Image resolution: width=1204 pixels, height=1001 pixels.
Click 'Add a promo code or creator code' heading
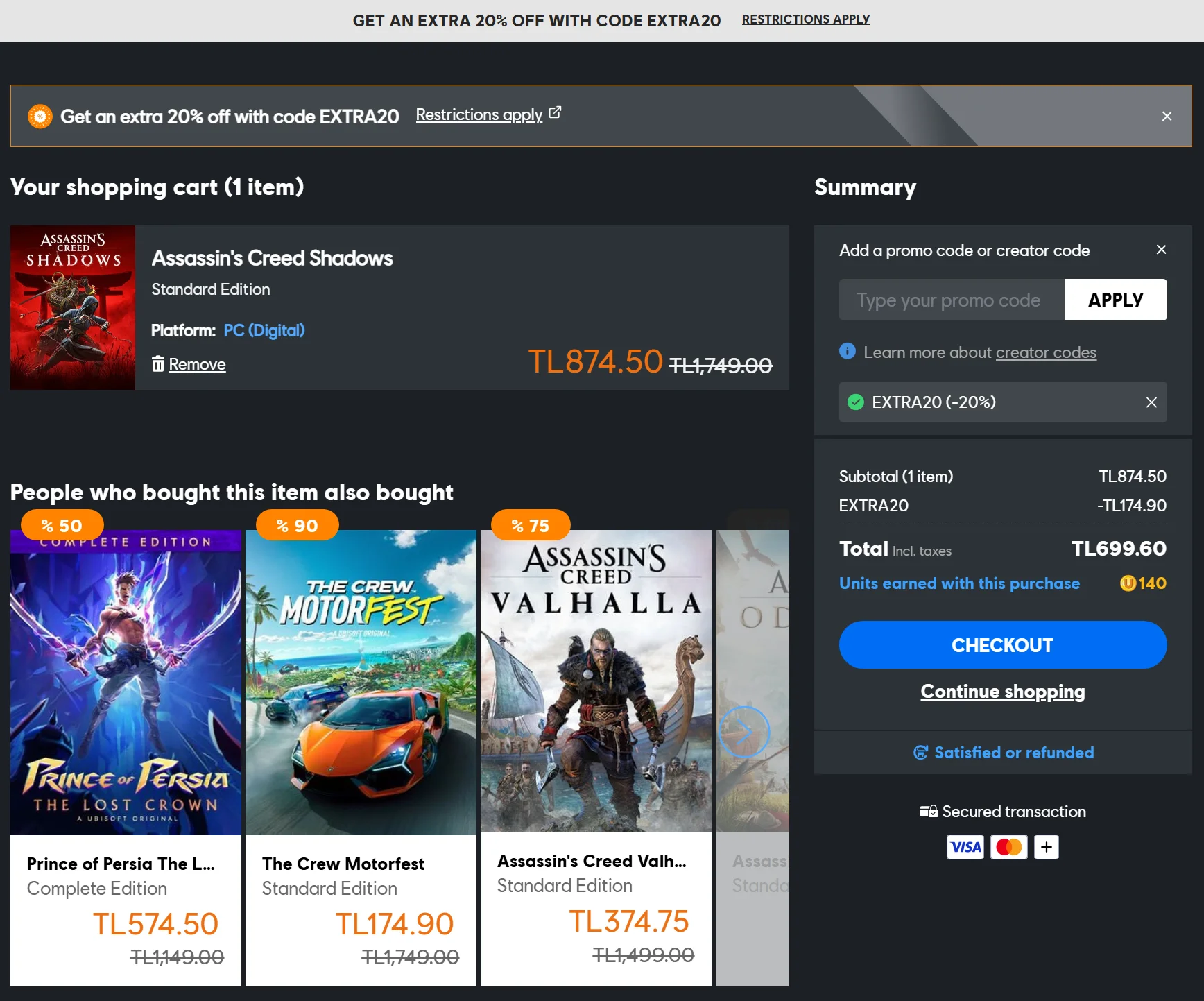964,250
